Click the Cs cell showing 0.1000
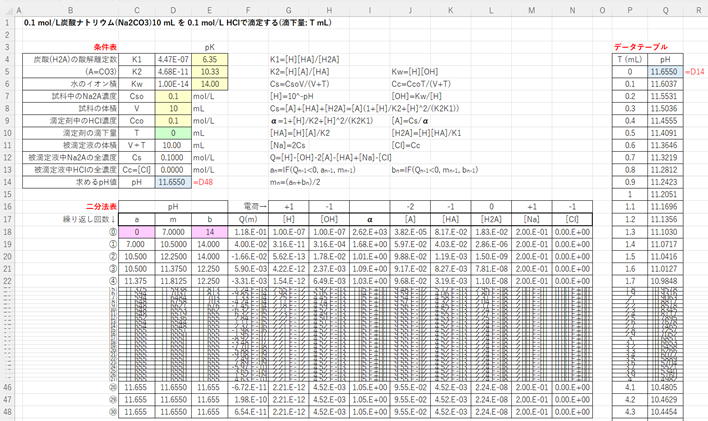The image size is (708, 421). (173, 158)
